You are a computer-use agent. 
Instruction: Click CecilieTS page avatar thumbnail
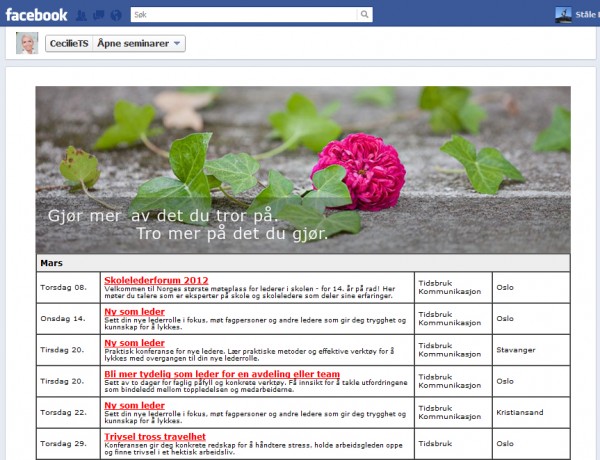pyautogui.click(x=28, y=43)
